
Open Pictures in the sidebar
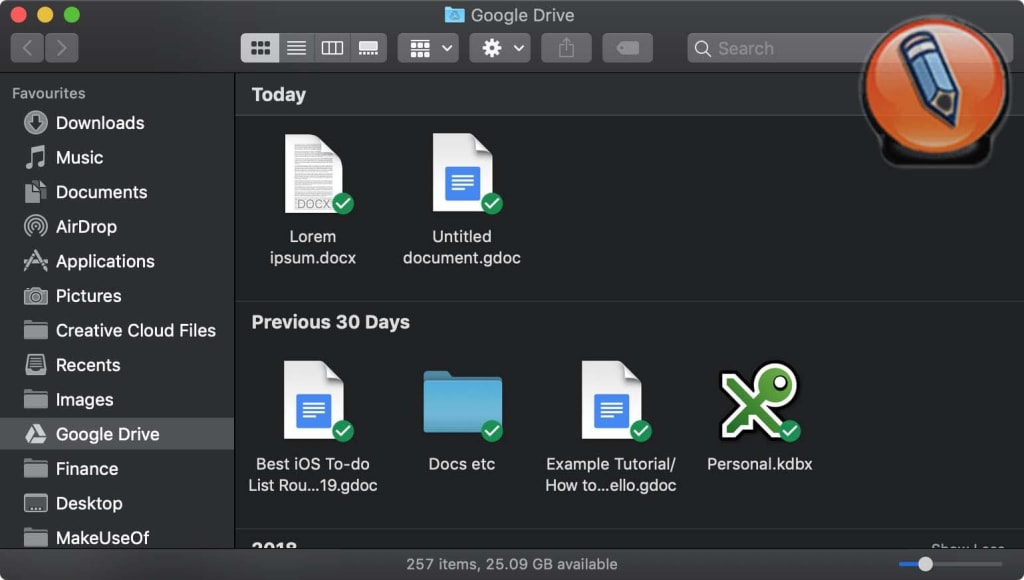pyautogui.click(x=117, y=296)
